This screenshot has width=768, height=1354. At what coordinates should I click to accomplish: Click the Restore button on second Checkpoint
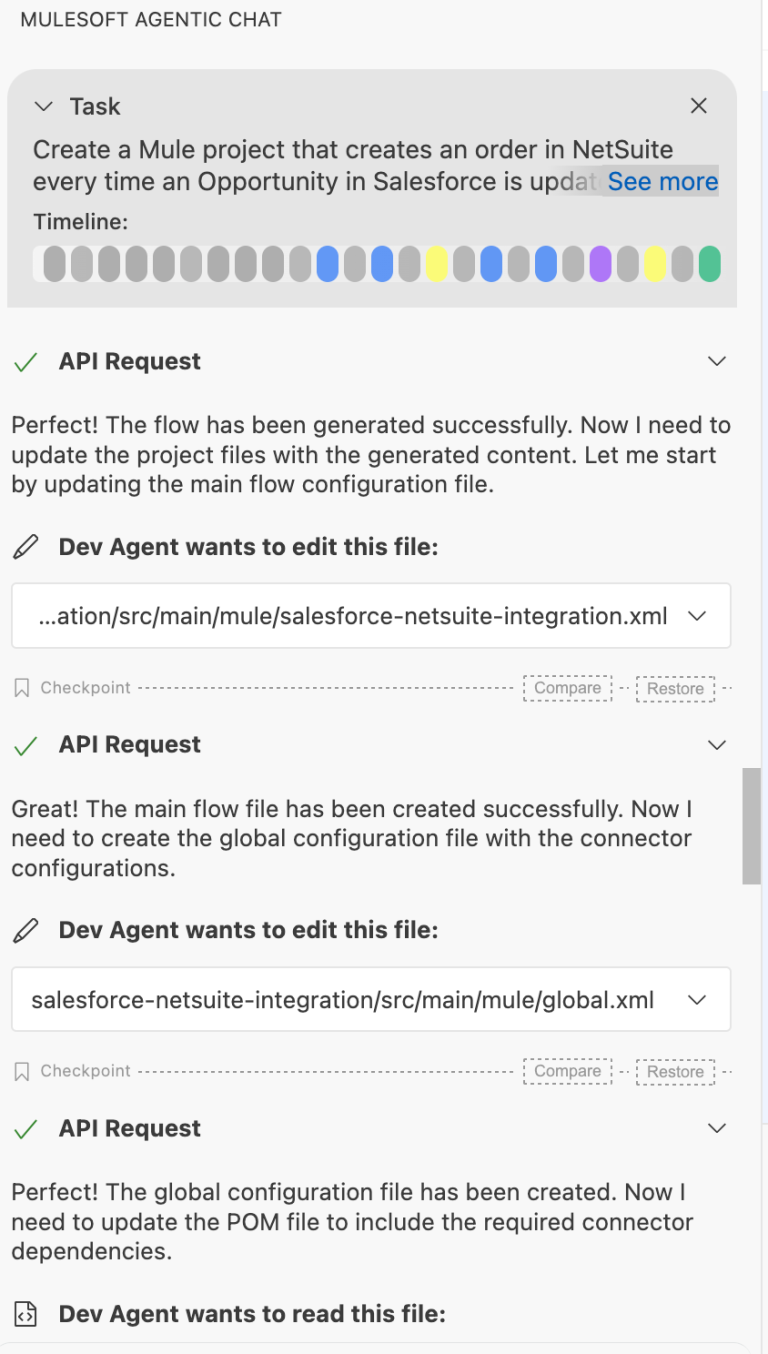675,1071
